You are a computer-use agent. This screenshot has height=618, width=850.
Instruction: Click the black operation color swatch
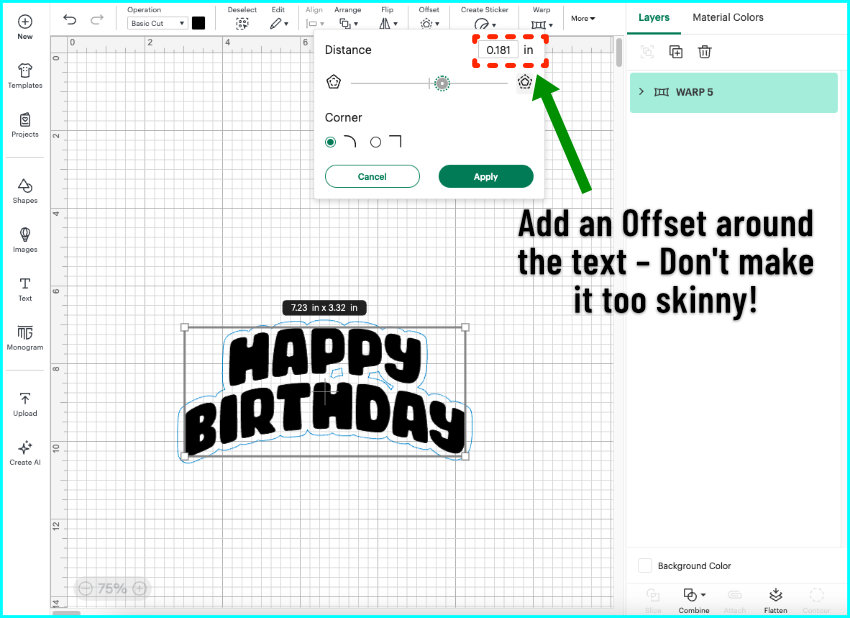(x=198, y=23)
